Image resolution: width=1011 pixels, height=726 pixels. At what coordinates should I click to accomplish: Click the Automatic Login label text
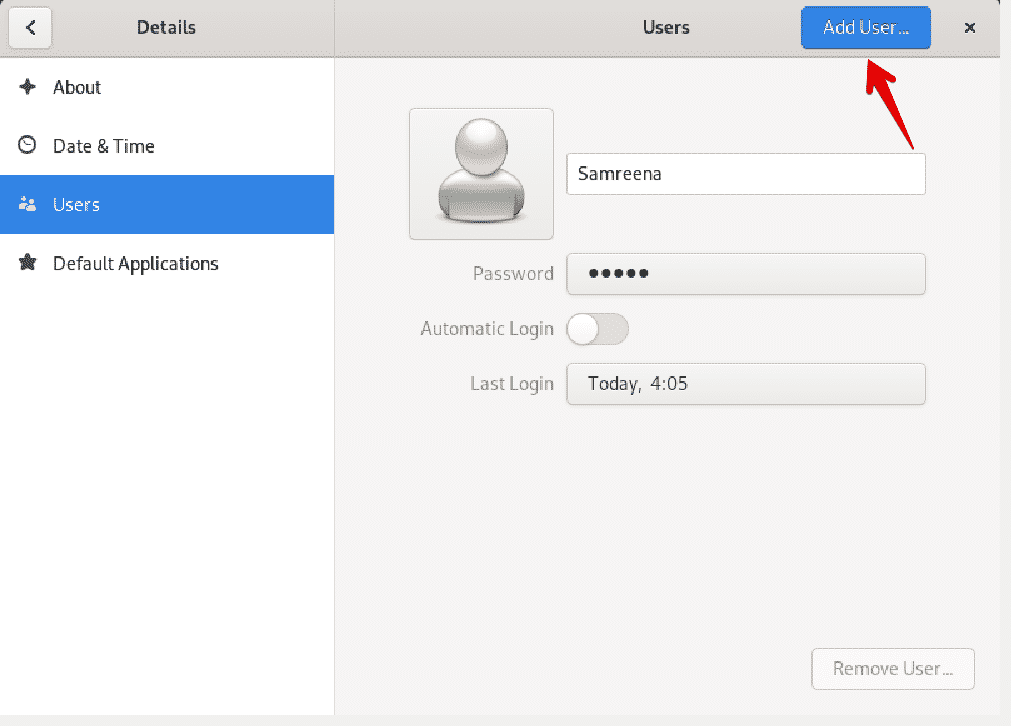[486, 329]
